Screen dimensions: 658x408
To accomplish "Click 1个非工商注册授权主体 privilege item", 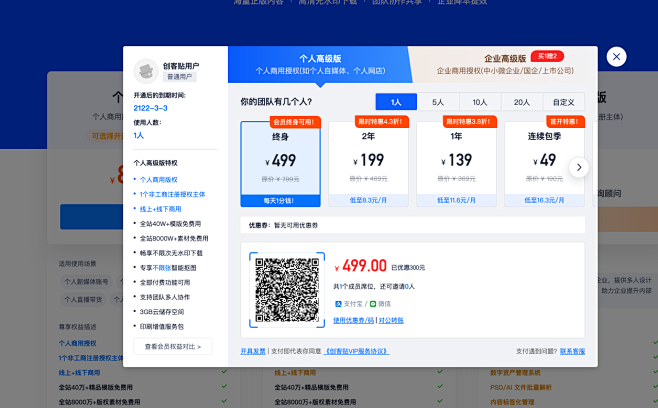I will (172, 194).
